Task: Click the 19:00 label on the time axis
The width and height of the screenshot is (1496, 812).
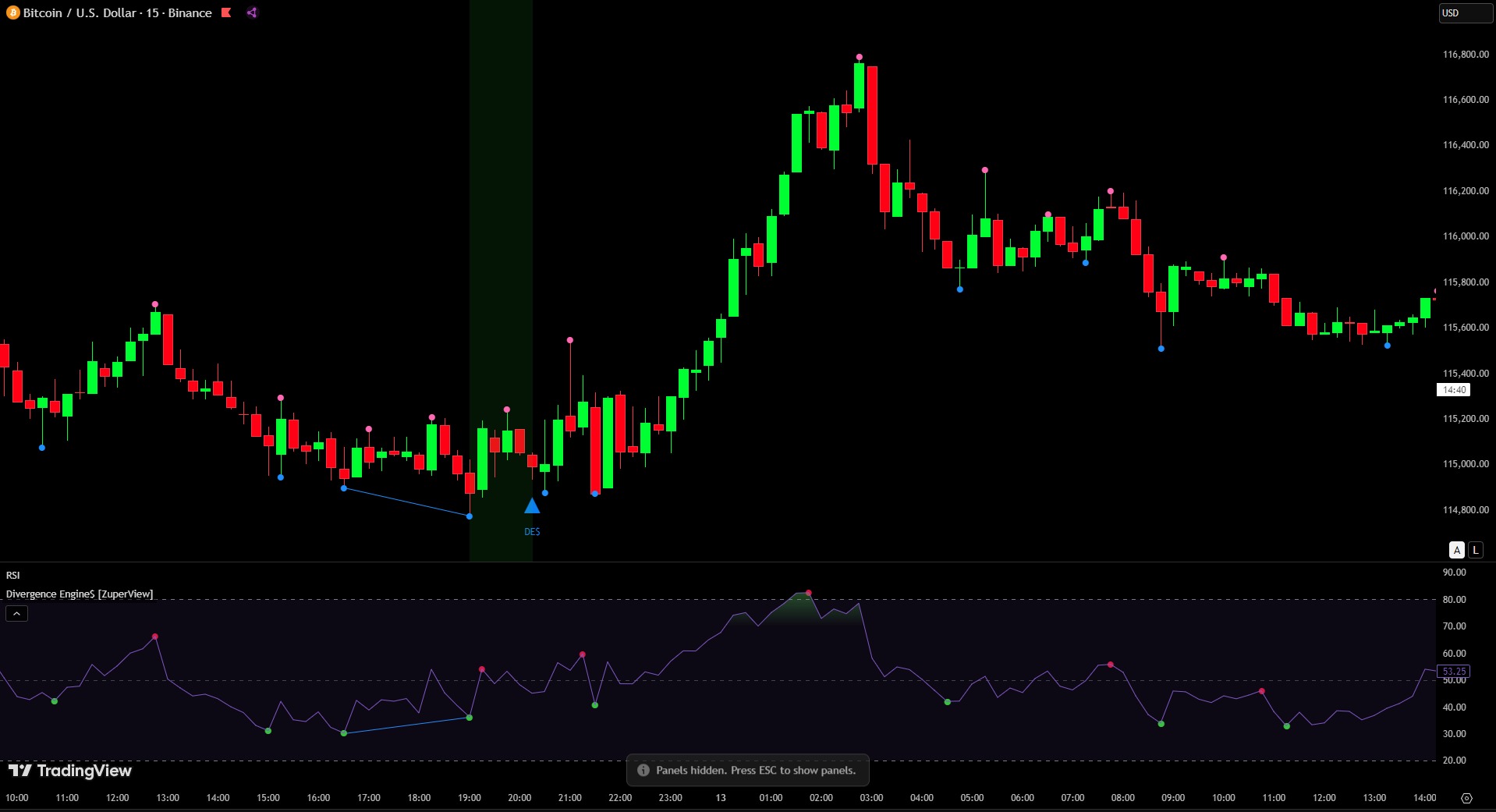Action: point(469,798)
